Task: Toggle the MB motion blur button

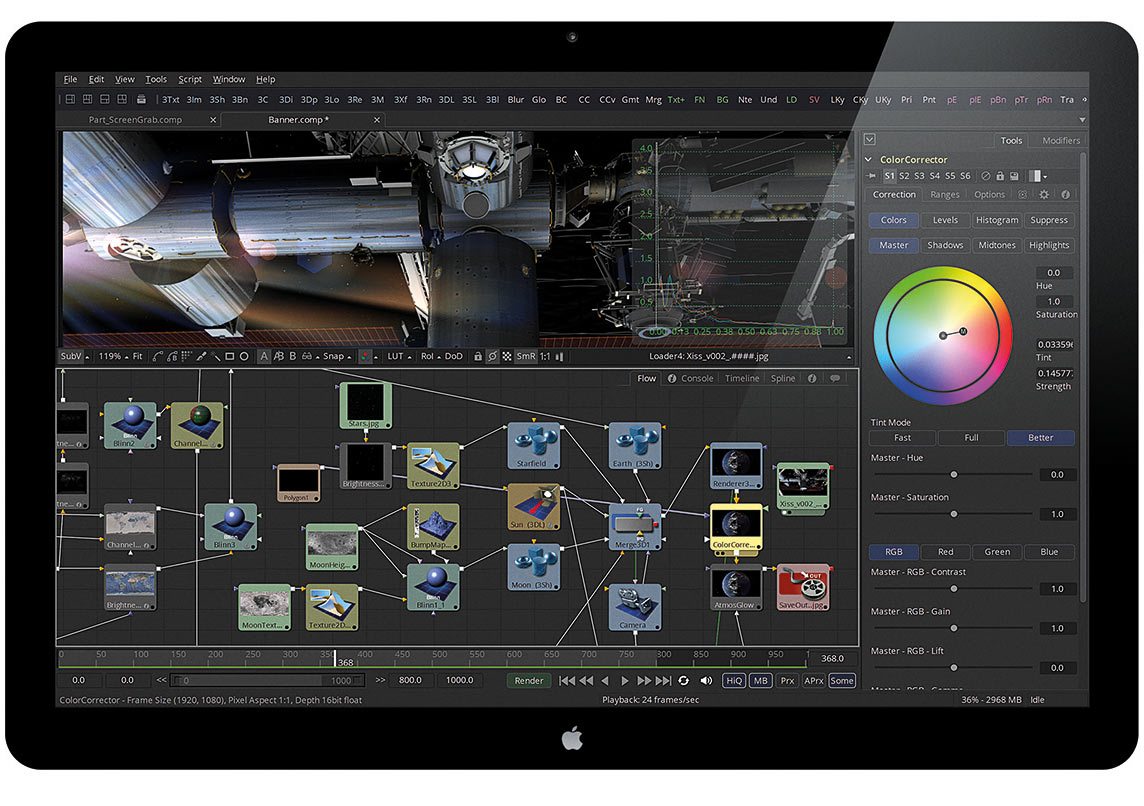Action: [761, 681]
